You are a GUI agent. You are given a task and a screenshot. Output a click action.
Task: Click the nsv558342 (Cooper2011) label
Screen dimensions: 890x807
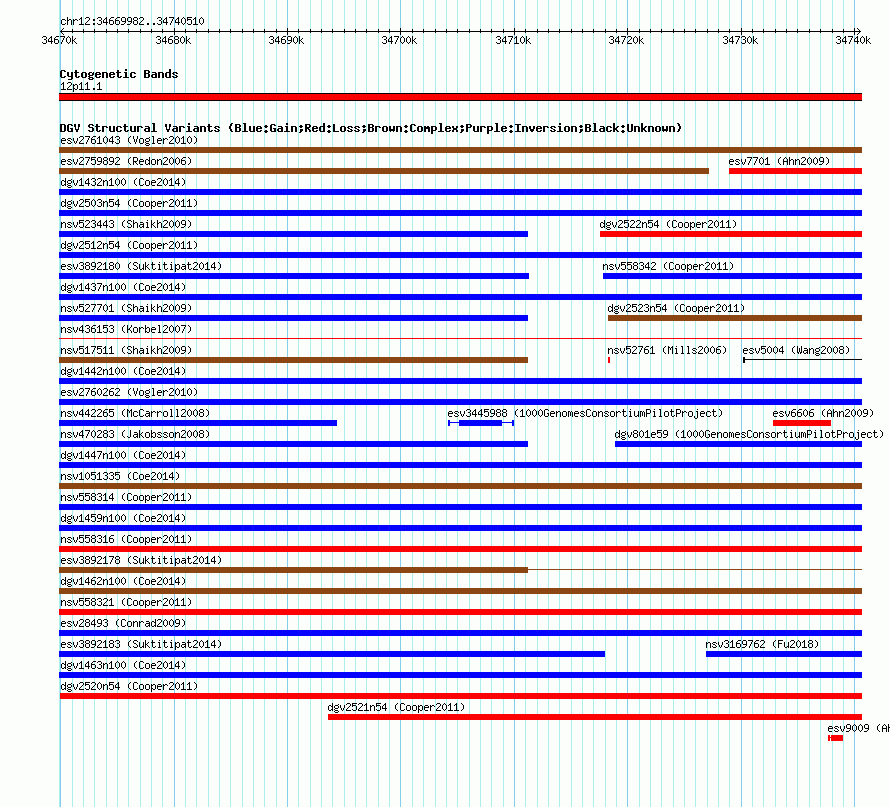coord(668,266)
